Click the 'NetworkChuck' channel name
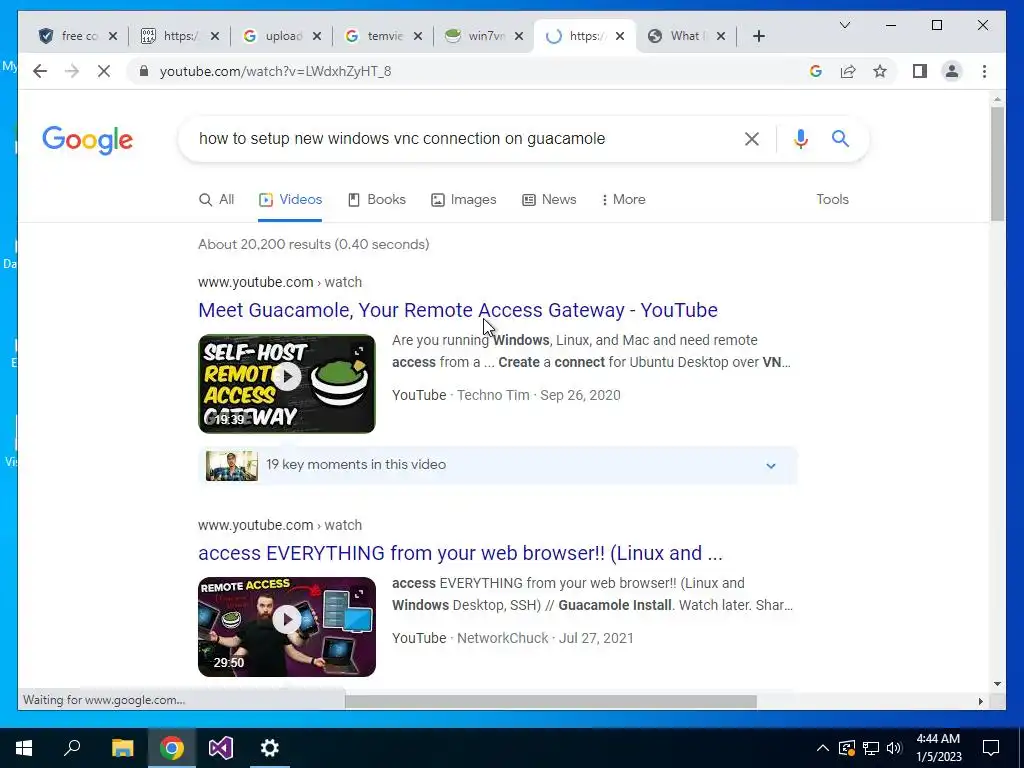The width and height of the screenshot is (1024, 768). tap(502, 638)
